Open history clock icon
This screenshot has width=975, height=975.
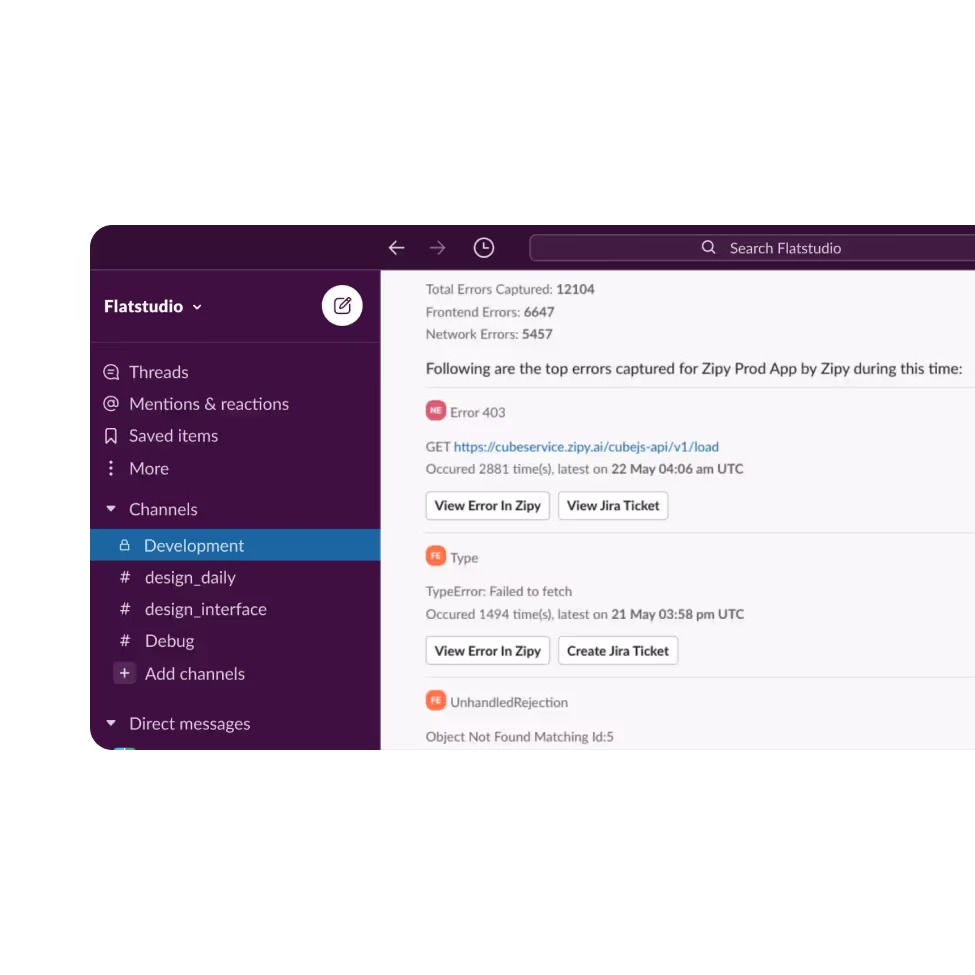(x=484, y=247)
